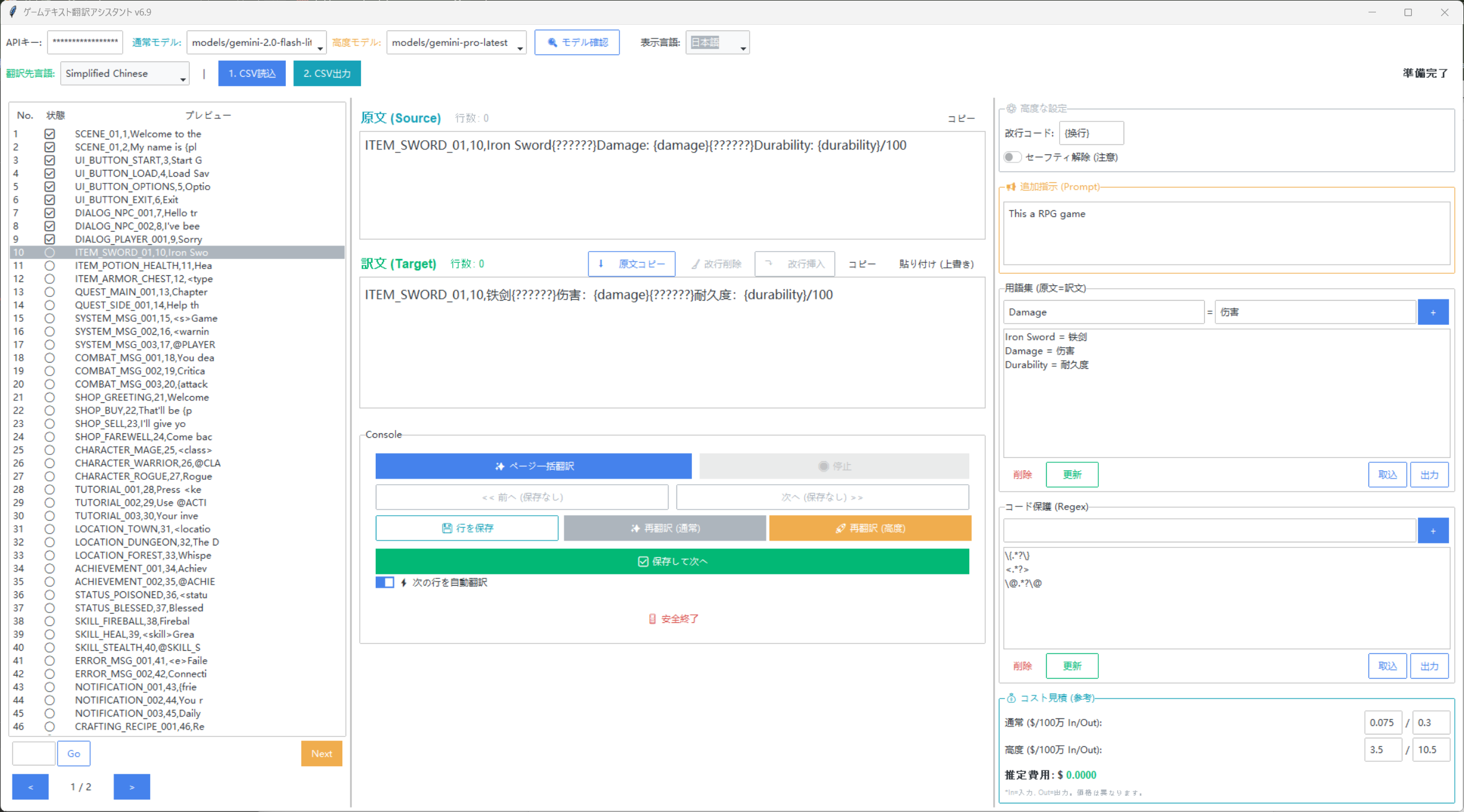This screenshot has width=1464, height=812.
Task: Add glossary term with plus button
Action: 1433,312
